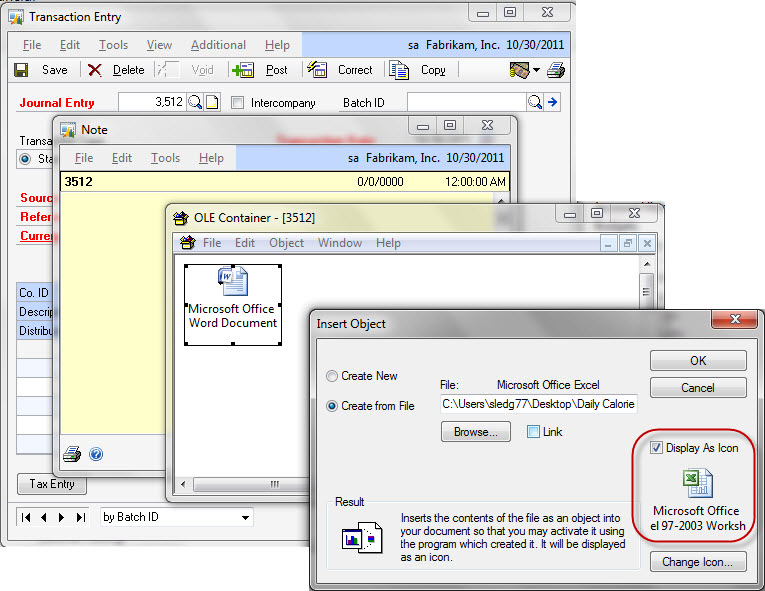The width and height of the screenshot is (765, 591).
Task: Click the blue help icon in Note window
Action: pyautogui.click(x=96, y=454)
